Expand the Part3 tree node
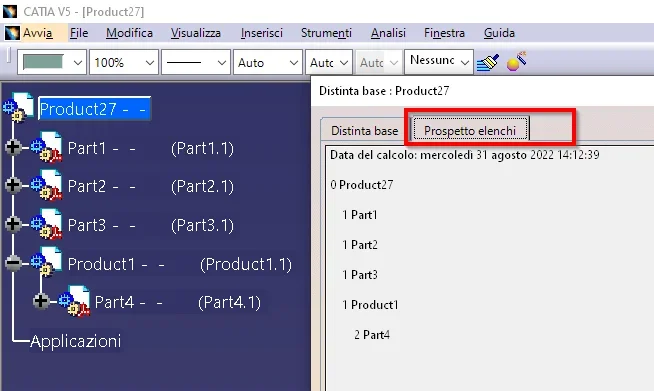Screen dimensions: 654x391 [x=13, y=224]
